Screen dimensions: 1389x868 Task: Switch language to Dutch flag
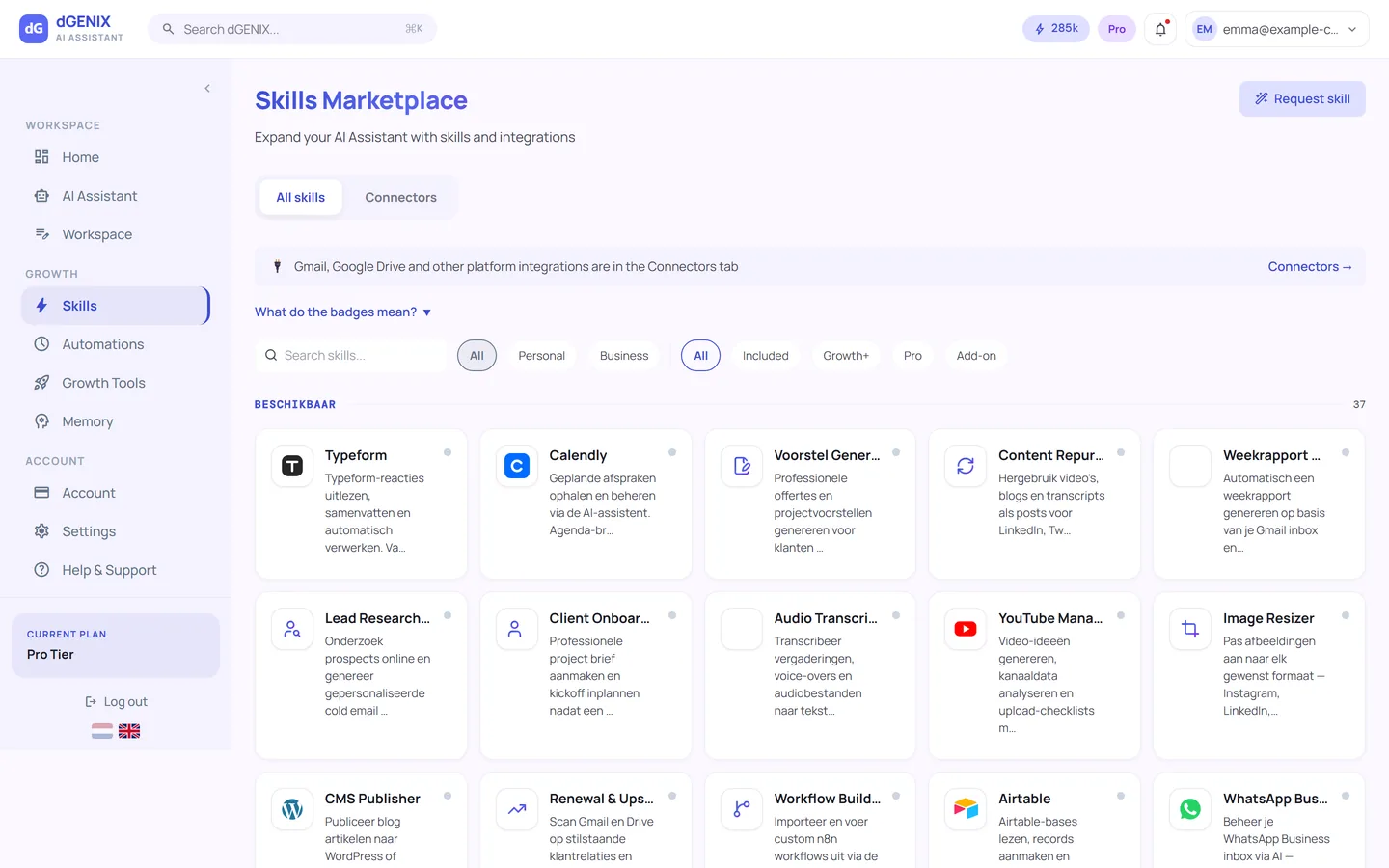pyautogui.click(x=102, y=731)
